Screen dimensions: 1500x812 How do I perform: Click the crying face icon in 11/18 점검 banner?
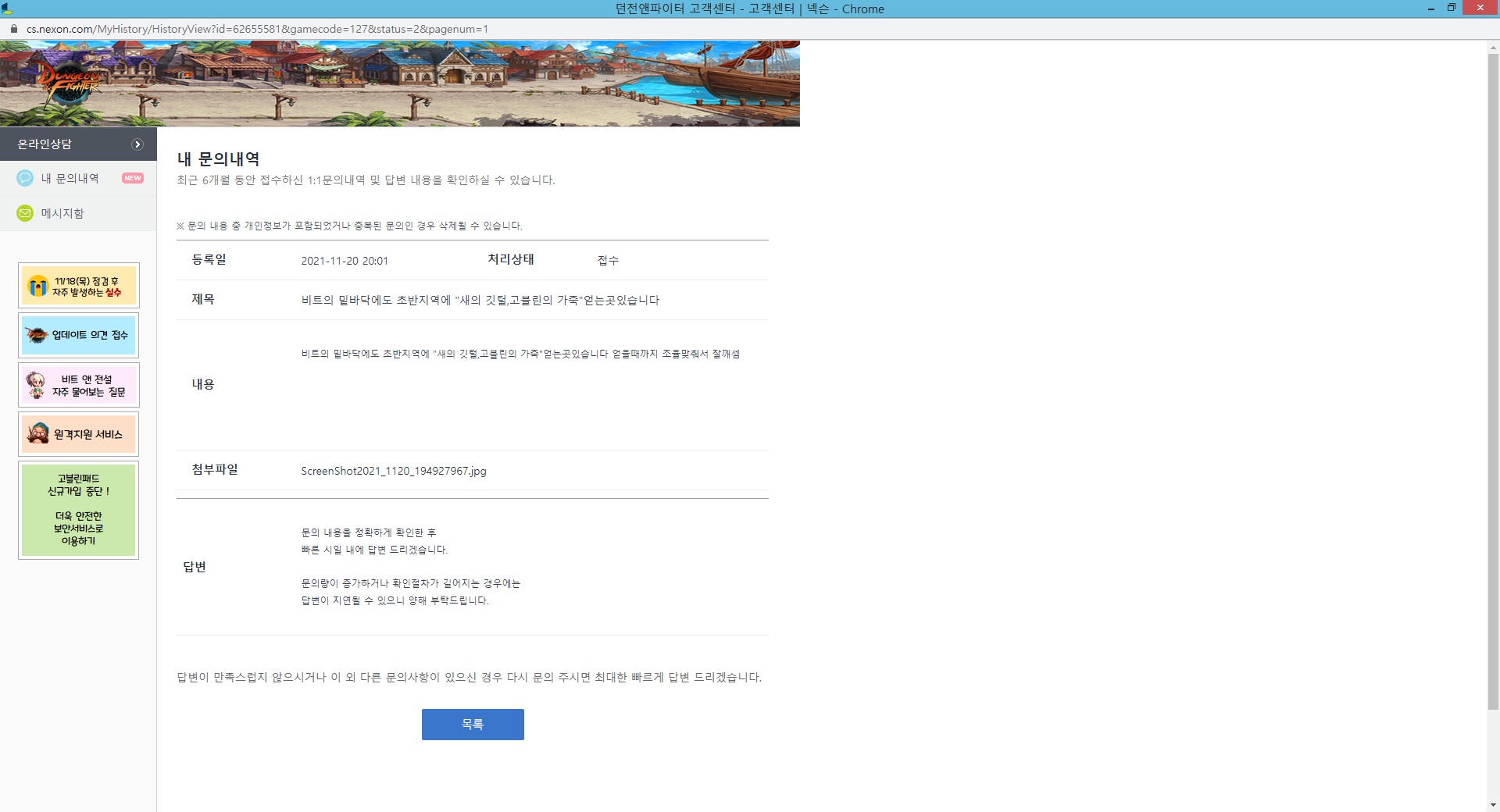pos(37,286)
